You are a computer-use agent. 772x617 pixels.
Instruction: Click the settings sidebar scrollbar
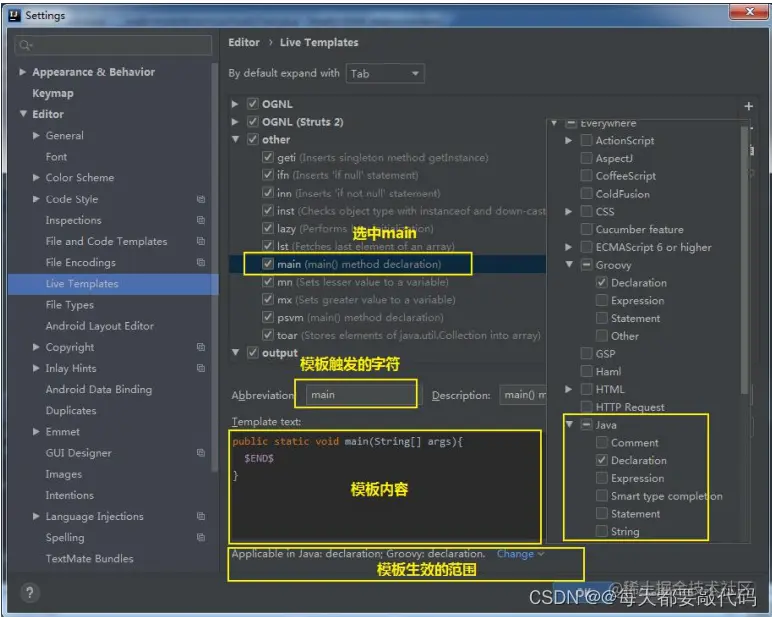click(214, 267)
